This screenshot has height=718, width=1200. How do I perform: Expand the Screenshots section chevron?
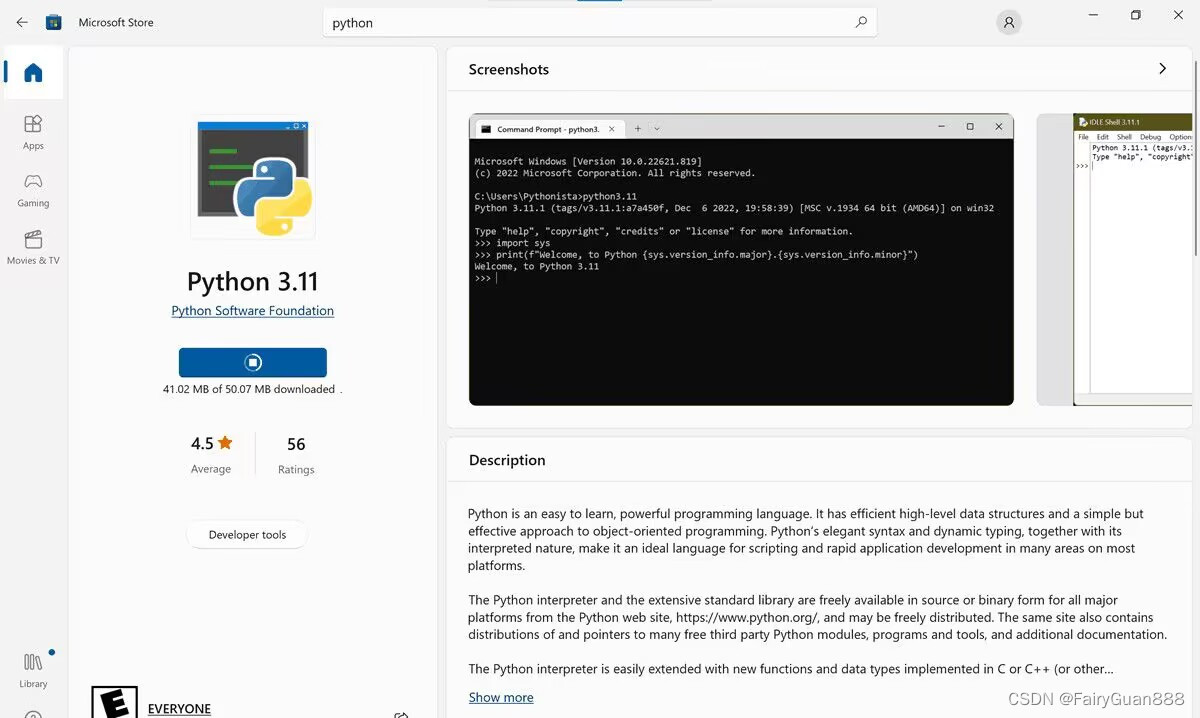[x=1162, y=68]
